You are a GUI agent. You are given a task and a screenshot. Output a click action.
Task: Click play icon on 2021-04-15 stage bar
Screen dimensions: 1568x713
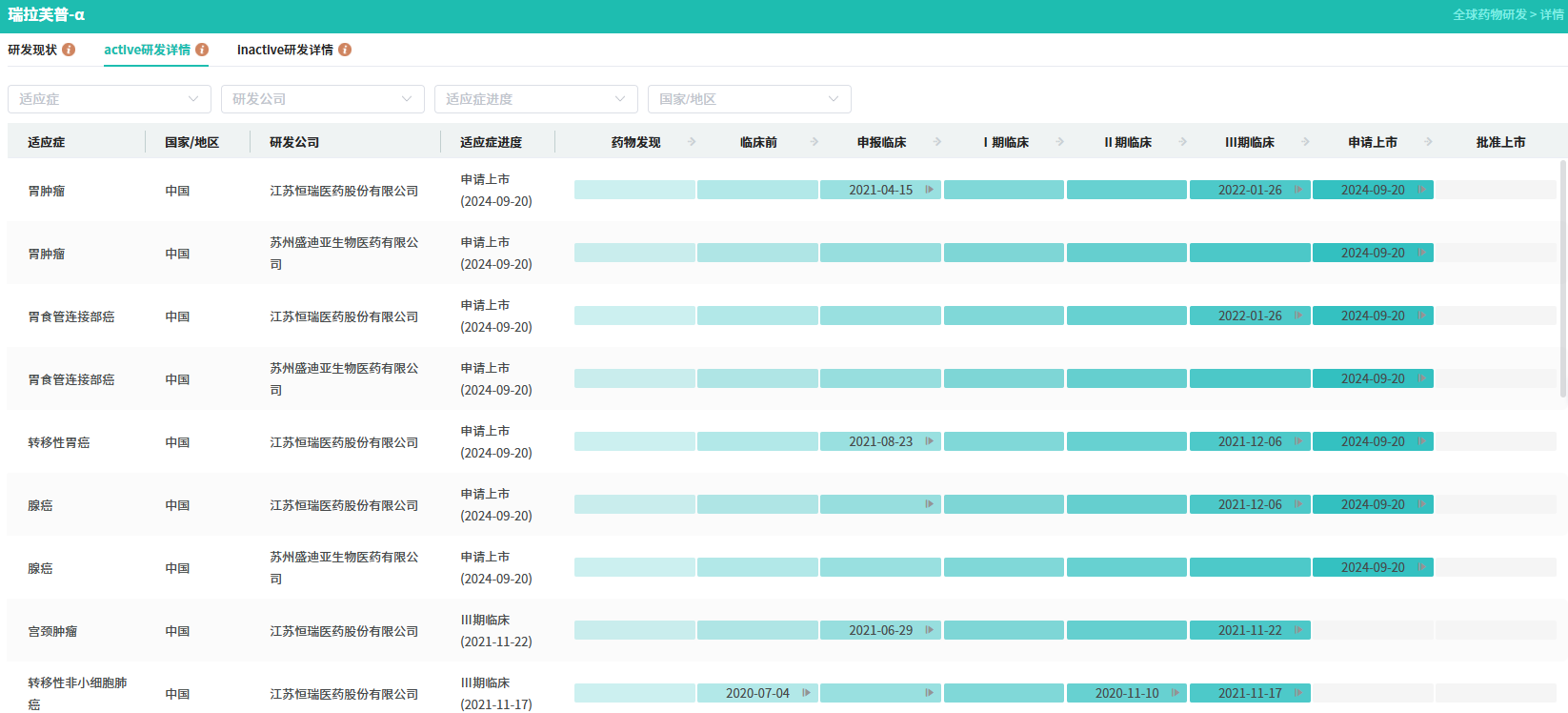click(929, 190)
